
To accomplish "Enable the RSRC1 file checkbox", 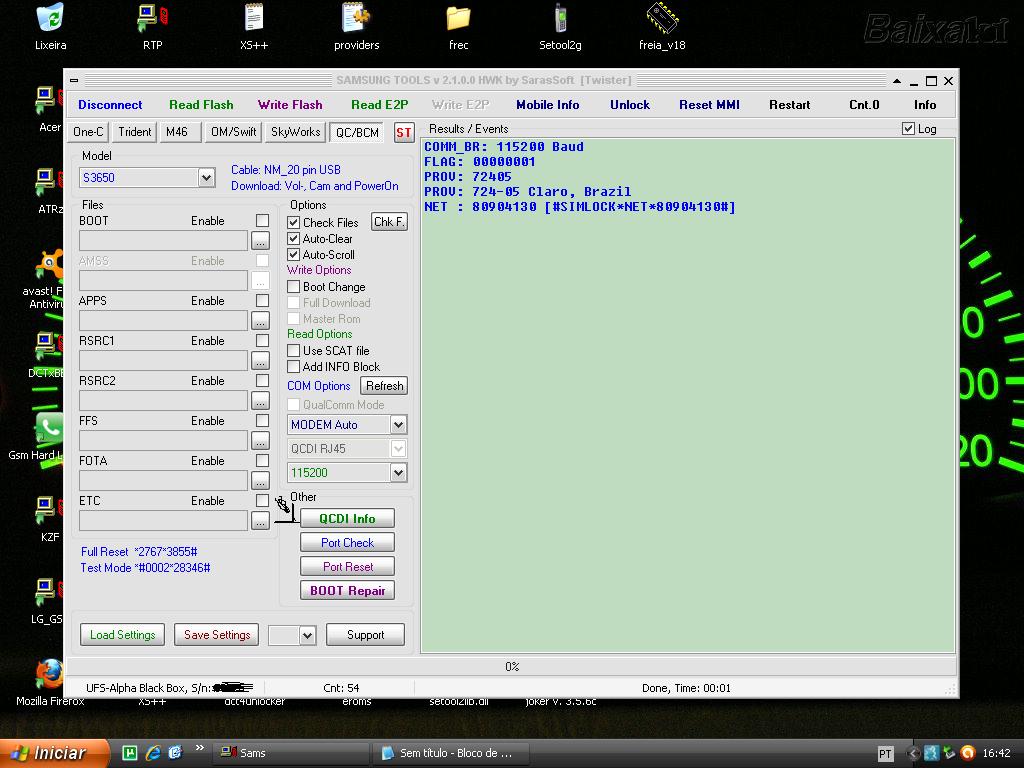I will point(263,340).
